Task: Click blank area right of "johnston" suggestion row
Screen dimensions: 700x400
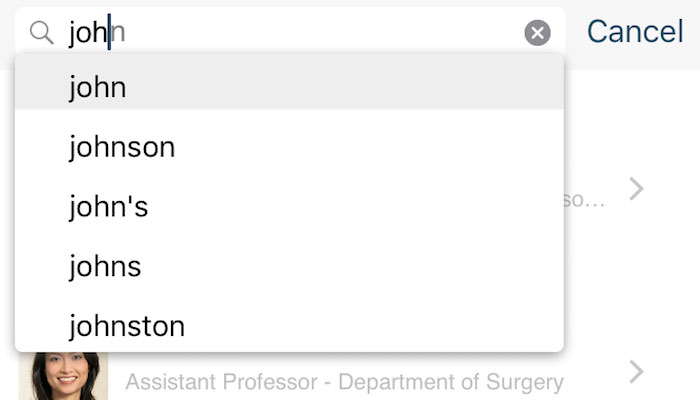Action: (374, 326)
